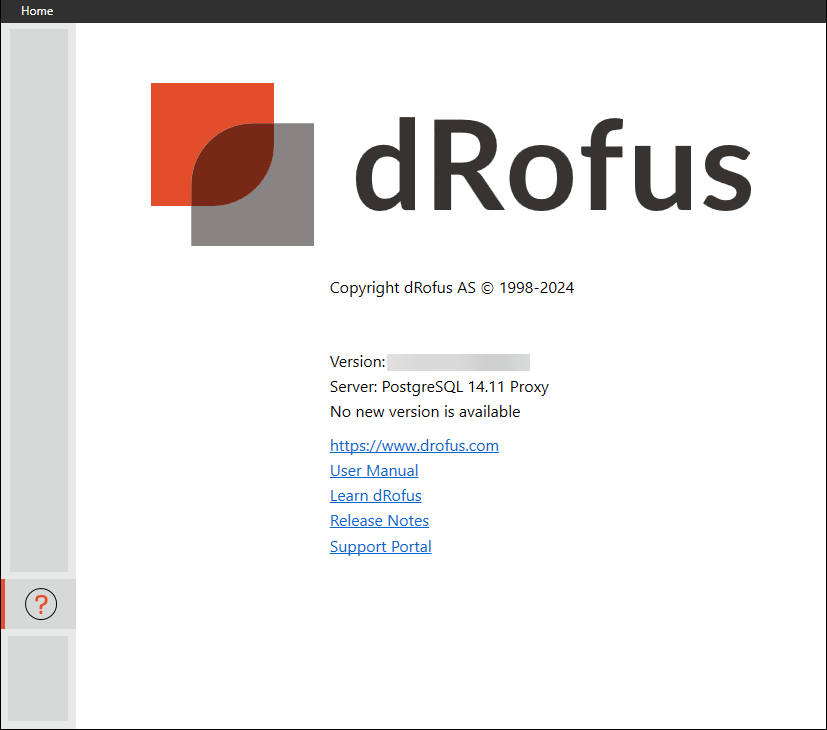827x730 pixels.
Task: Click the Server PostgreSQL 14.11 Proxy text
Action: 439,387
